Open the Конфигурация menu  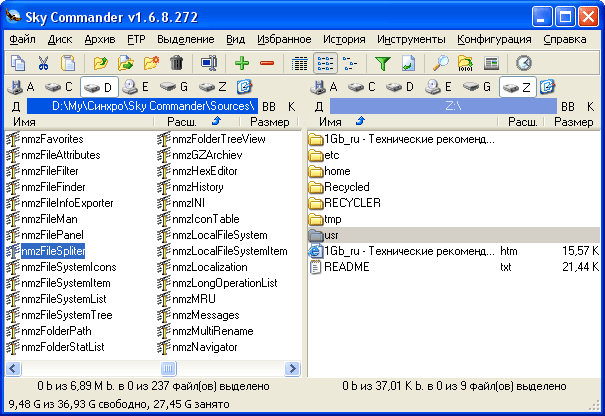(x=494, y=39)
